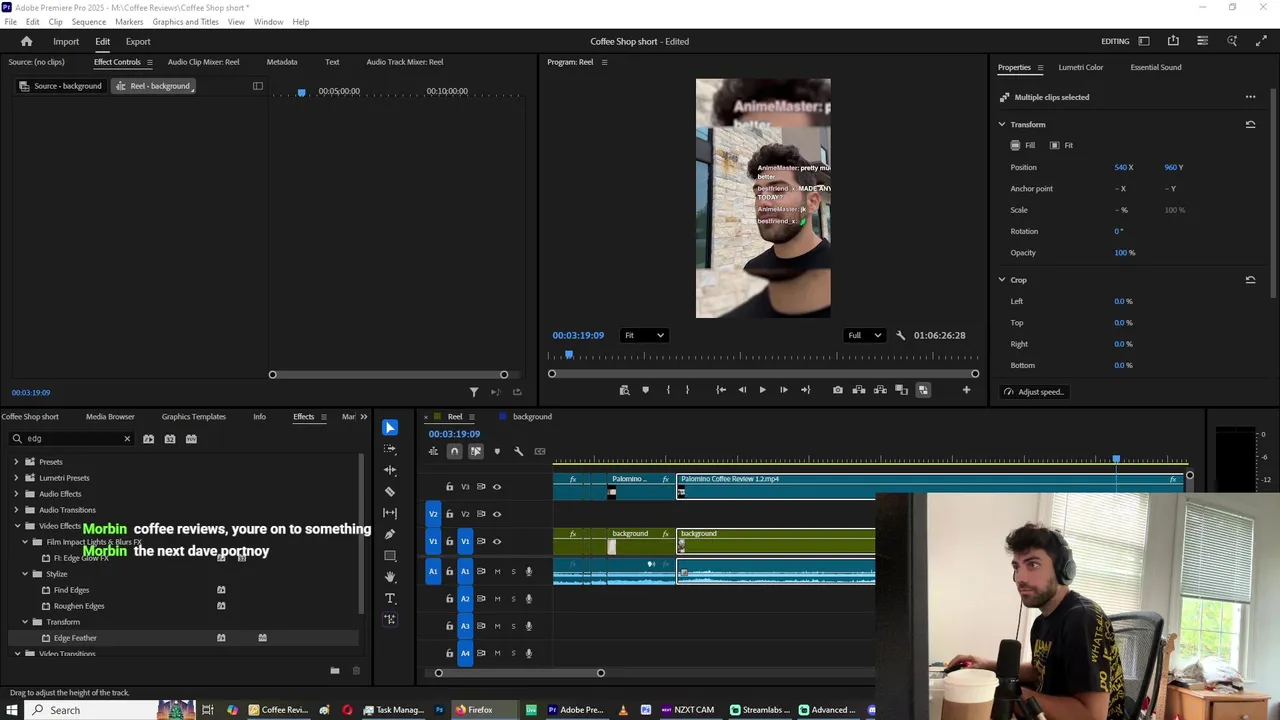
Task: Toggle insert sequences as nests
Action: [433, 452]
